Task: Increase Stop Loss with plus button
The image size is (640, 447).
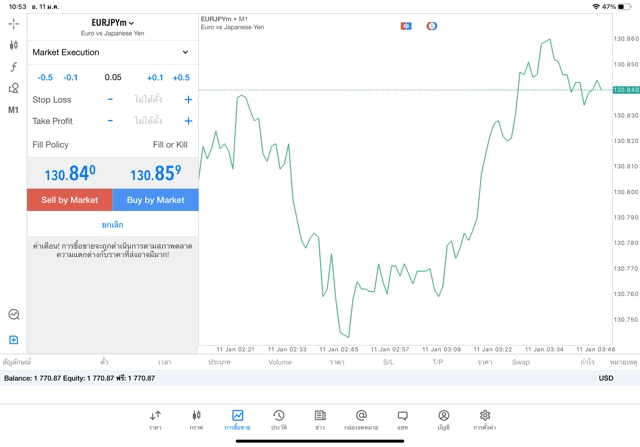Action: tap(188, 100)
